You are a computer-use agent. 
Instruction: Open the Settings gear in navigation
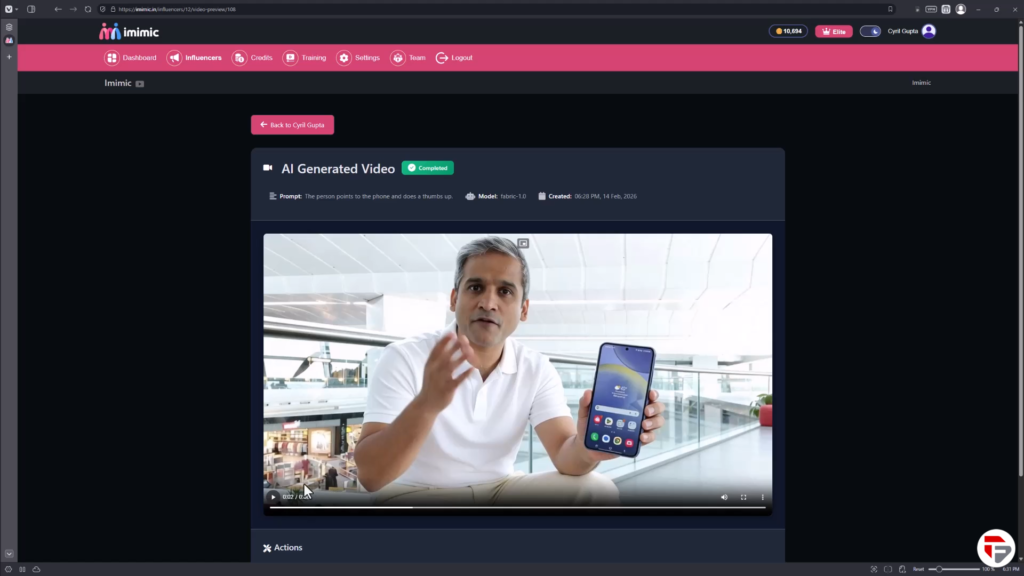coord(344,58)
